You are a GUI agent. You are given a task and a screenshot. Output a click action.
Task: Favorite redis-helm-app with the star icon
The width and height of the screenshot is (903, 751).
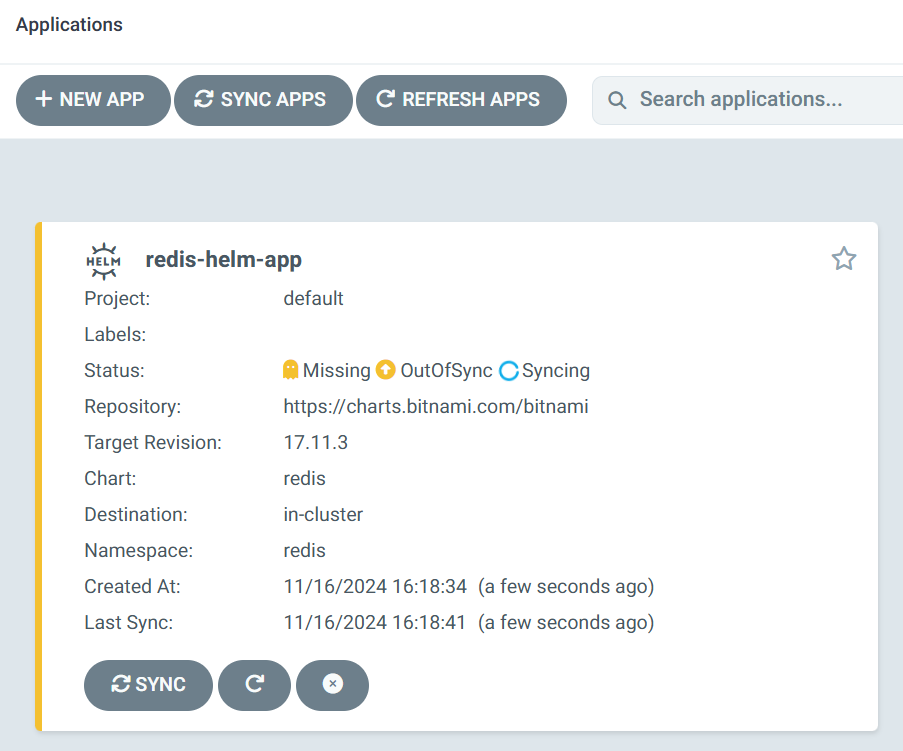point(844,259)
